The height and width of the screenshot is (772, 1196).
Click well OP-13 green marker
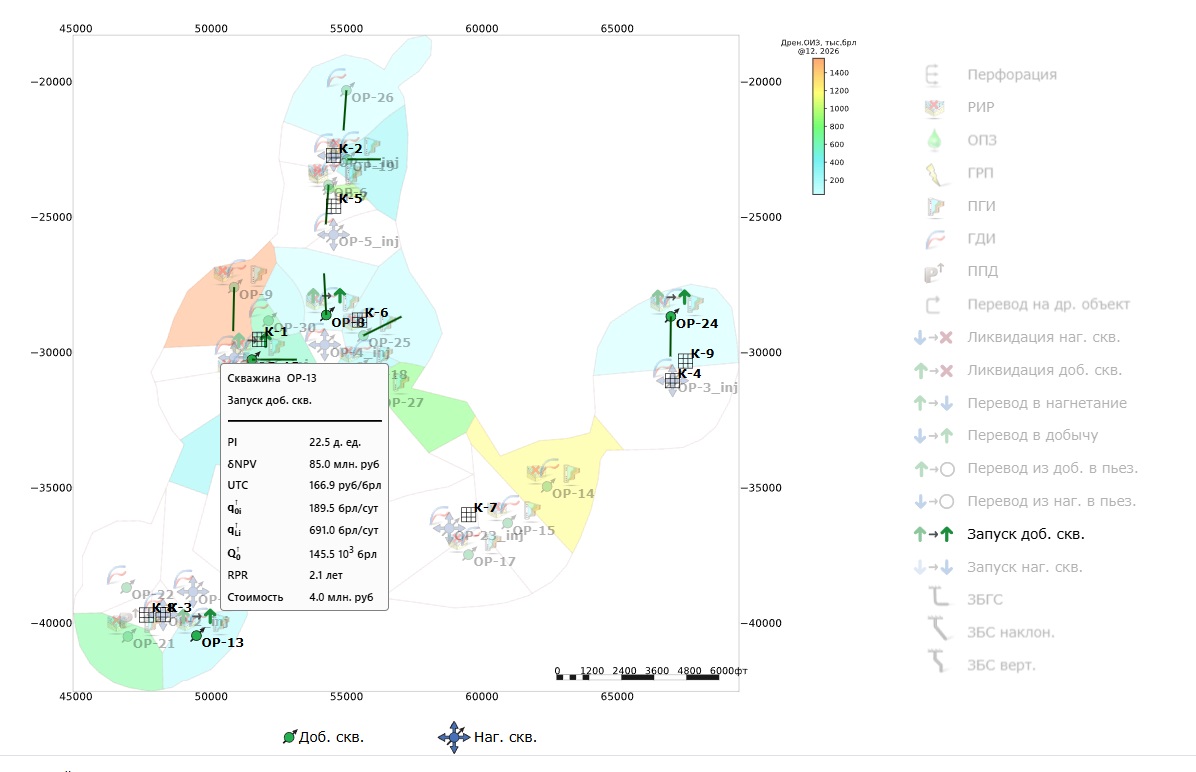(196, 635)
